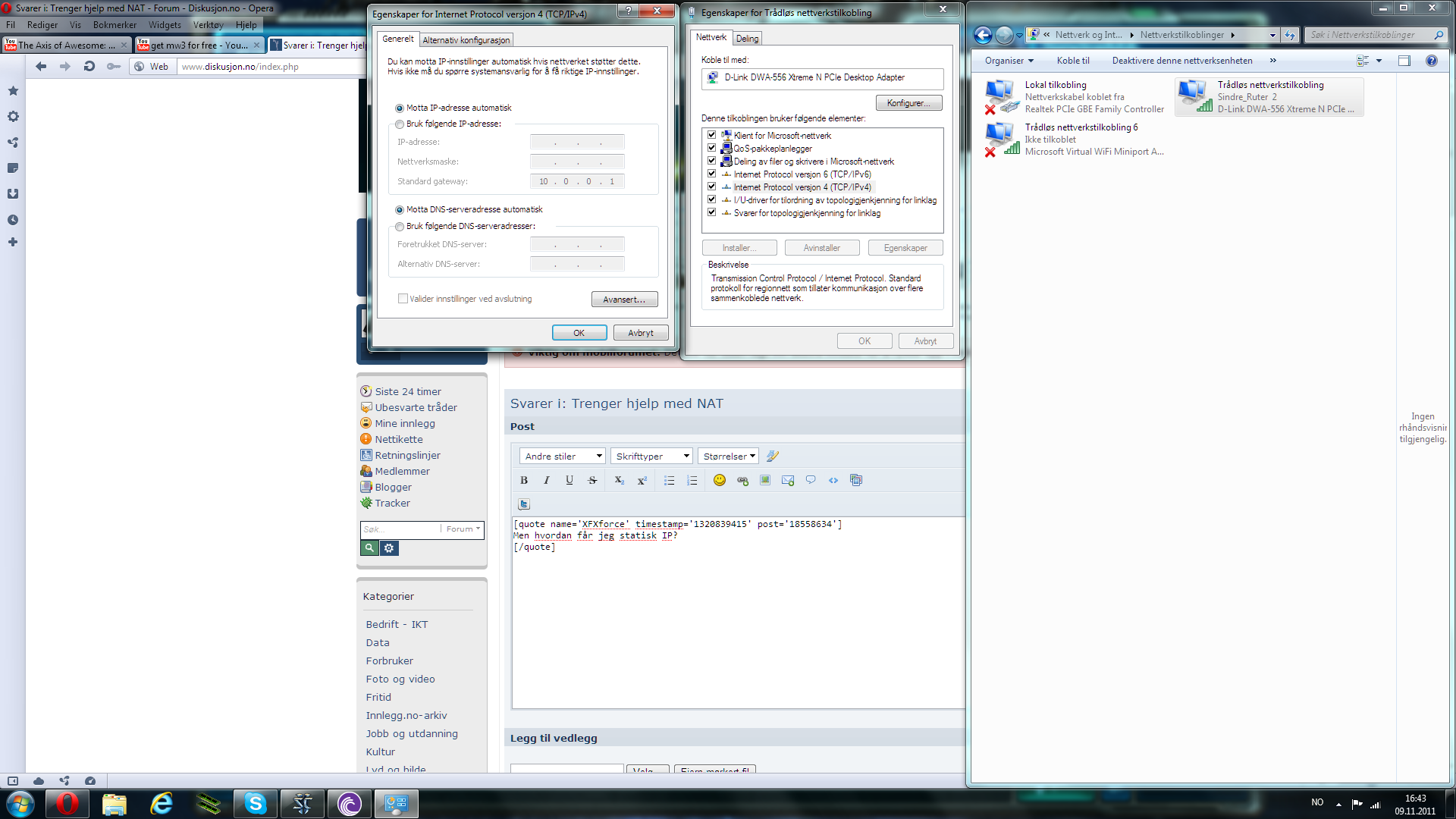Open Opera history clock panel
Image resolution: width=1456 pixels, height=819 pixels.
click(13, 220)
